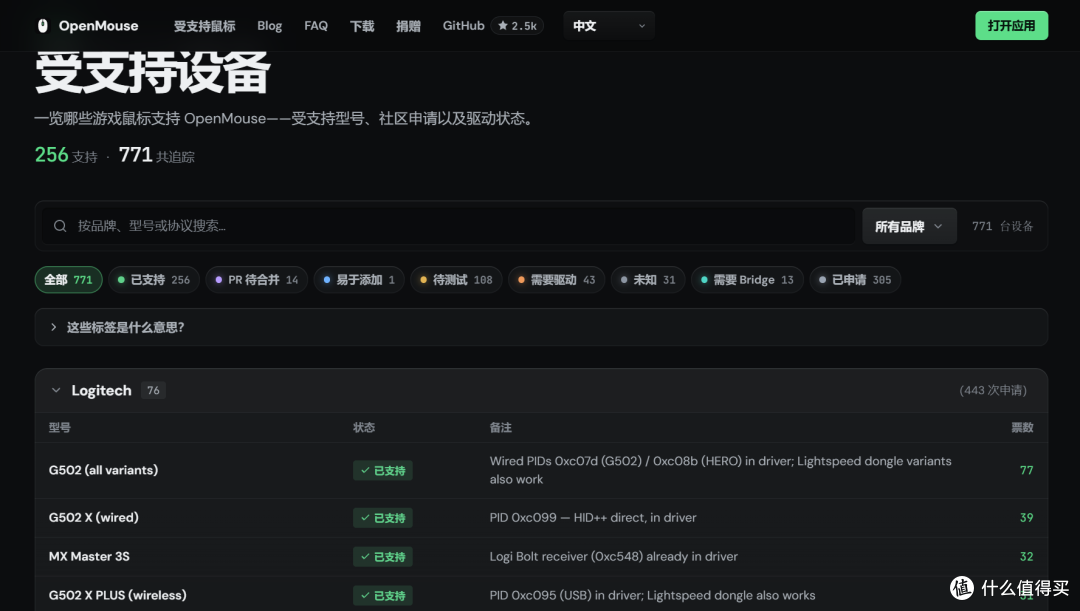The height and width of the screenshot is (611, 1080).
Task: Click the 771 台设备 result count
Action: [x=1002, y=226]
